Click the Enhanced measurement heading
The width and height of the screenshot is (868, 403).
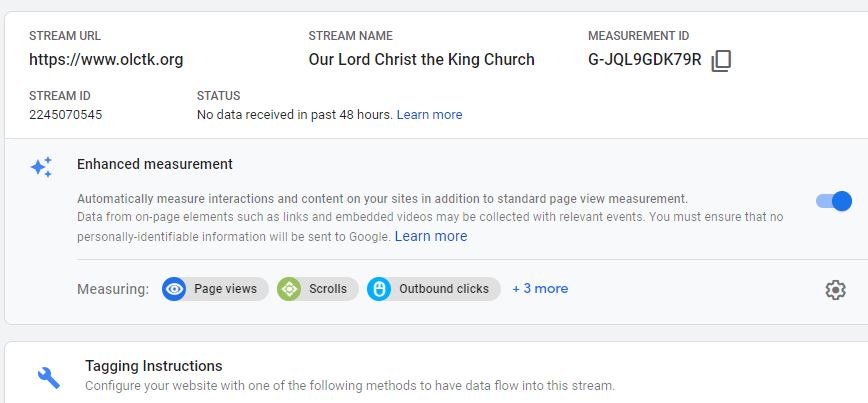coord(155,164)
